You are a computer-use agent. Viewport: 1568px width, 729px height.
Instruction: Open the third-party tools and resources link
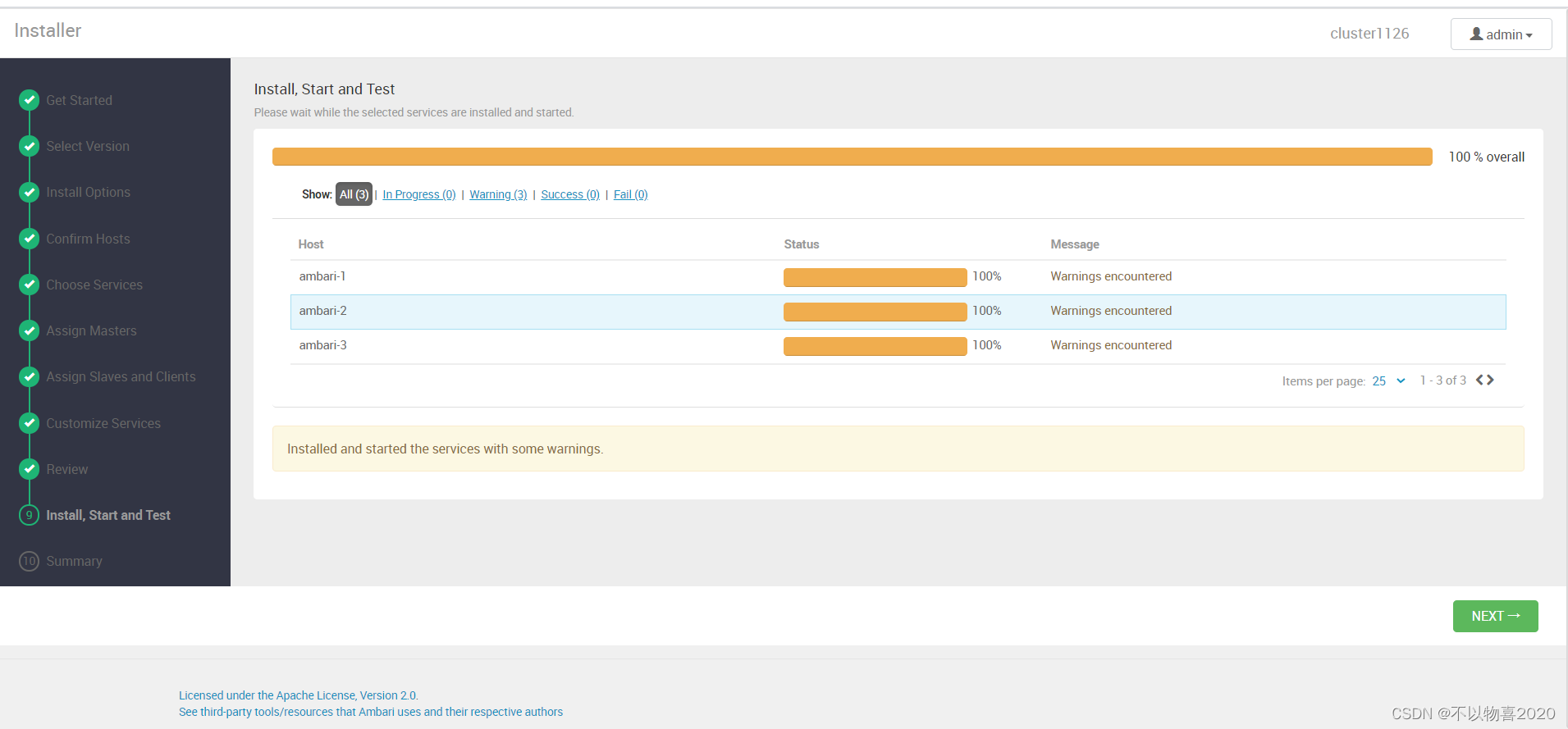coord(371,712)
